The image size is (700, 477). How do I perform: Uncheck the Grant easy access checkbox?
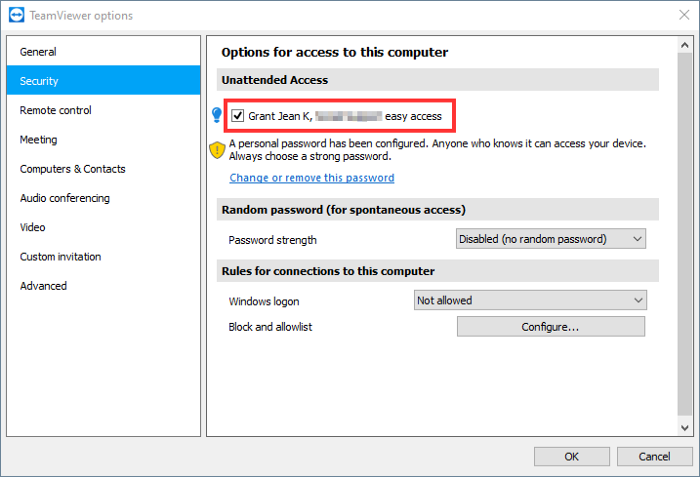[x=238, y=116]
